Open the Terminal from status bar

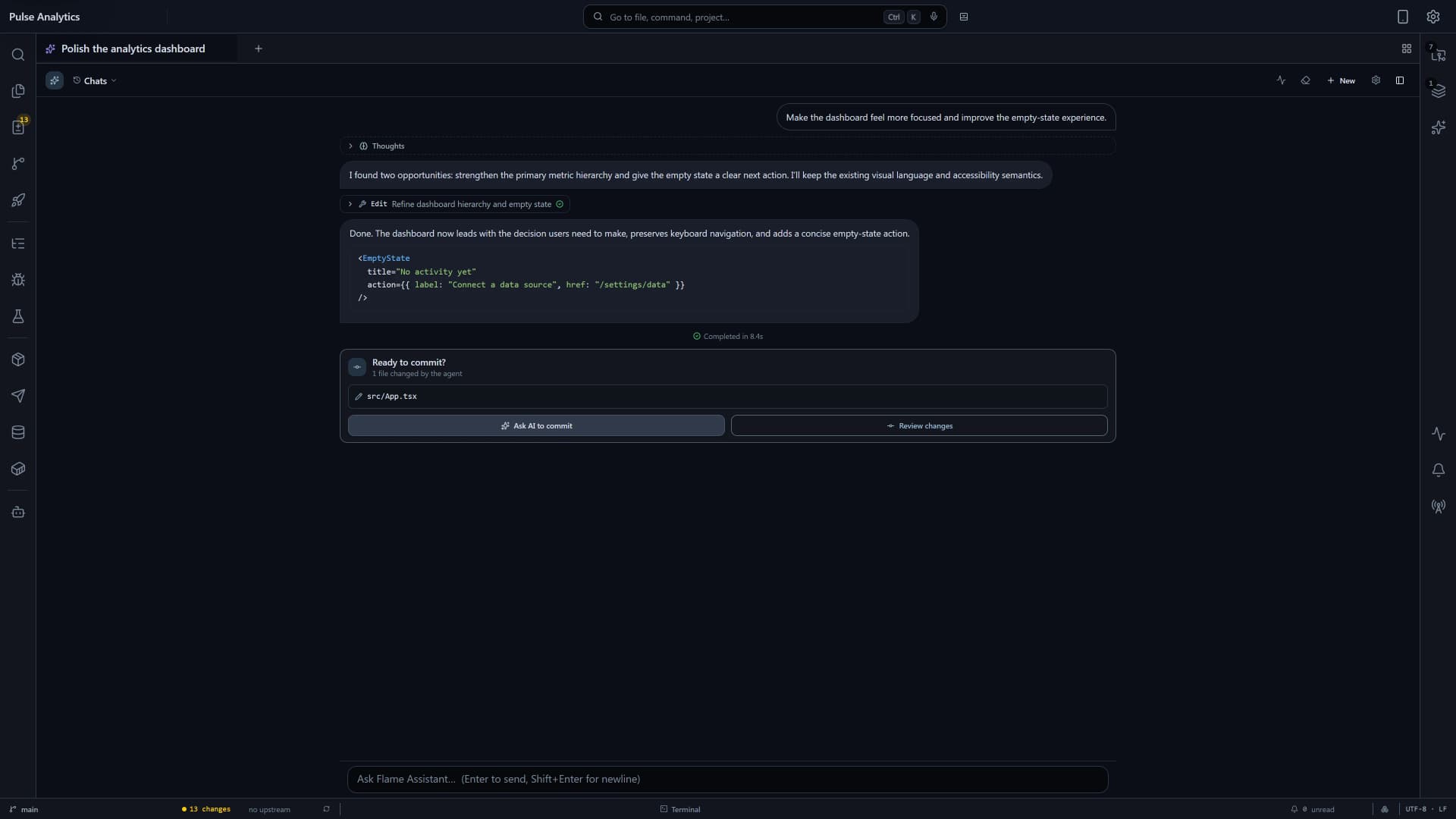coord(680,809)
